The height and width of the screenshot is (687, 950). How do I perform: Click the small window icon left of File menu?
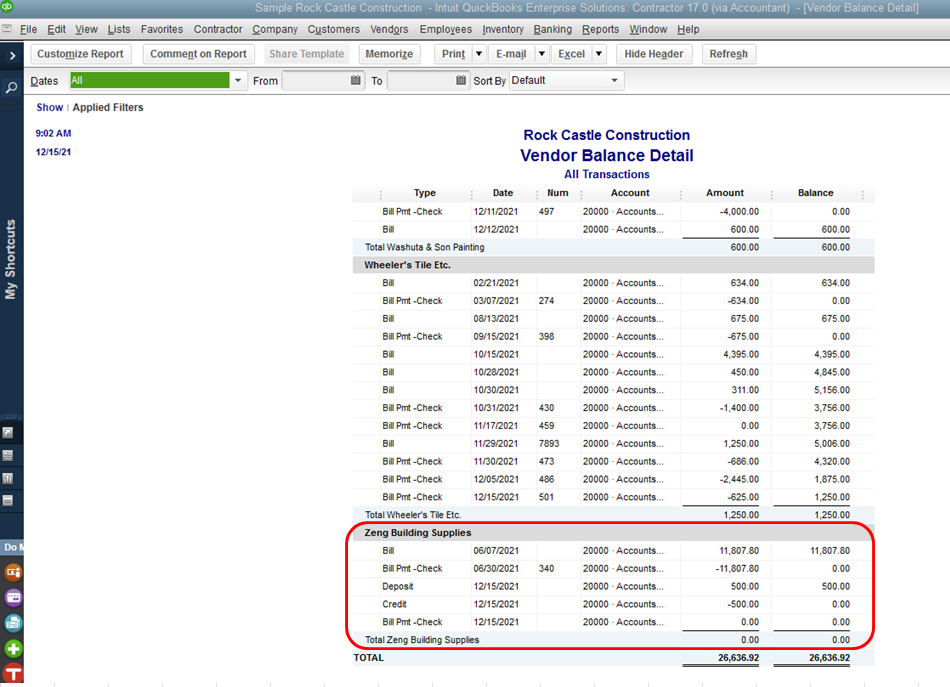7,28
